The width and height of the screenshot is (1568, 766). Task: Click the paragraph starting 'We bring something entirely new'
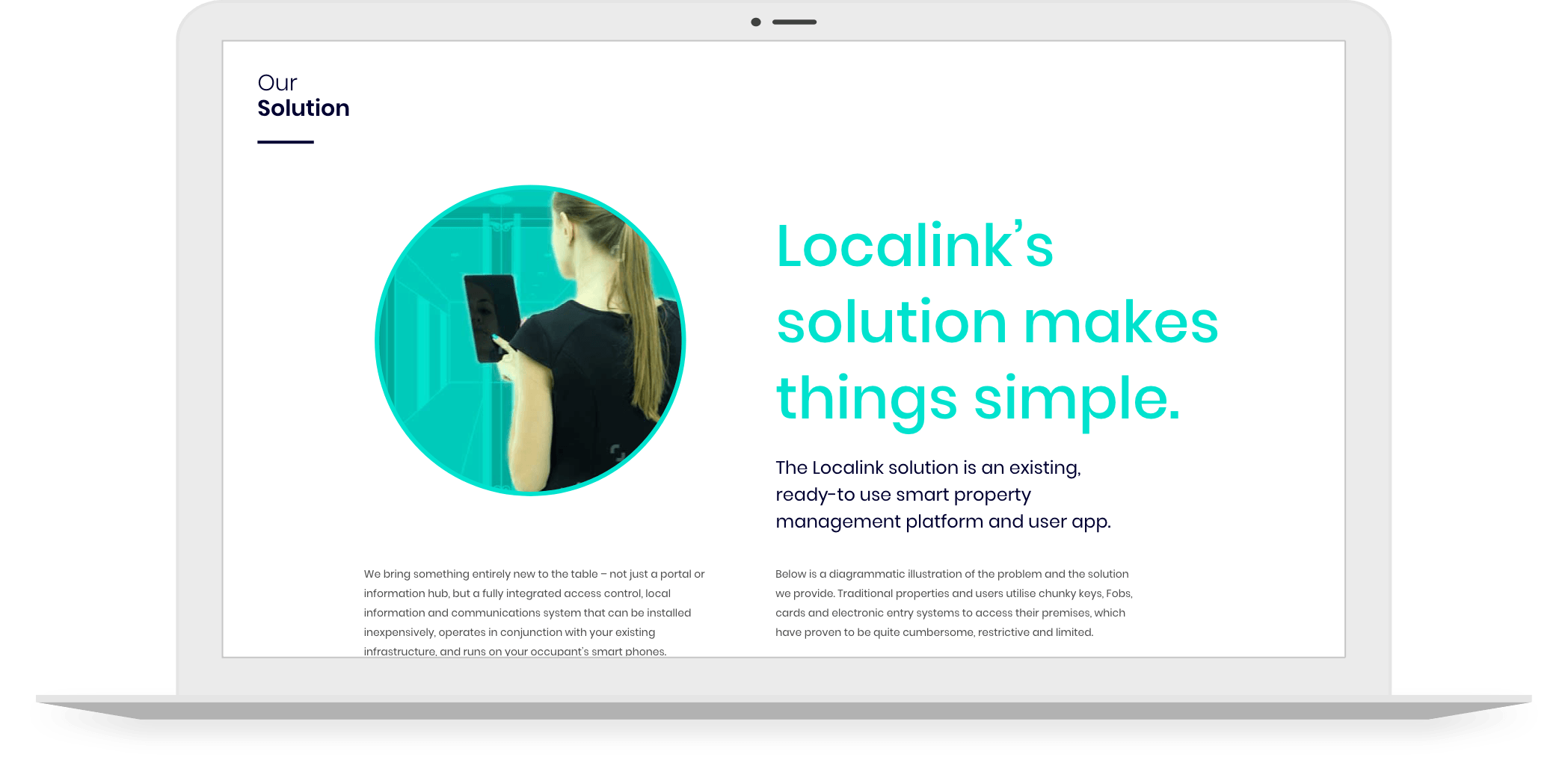coord(534,613)
